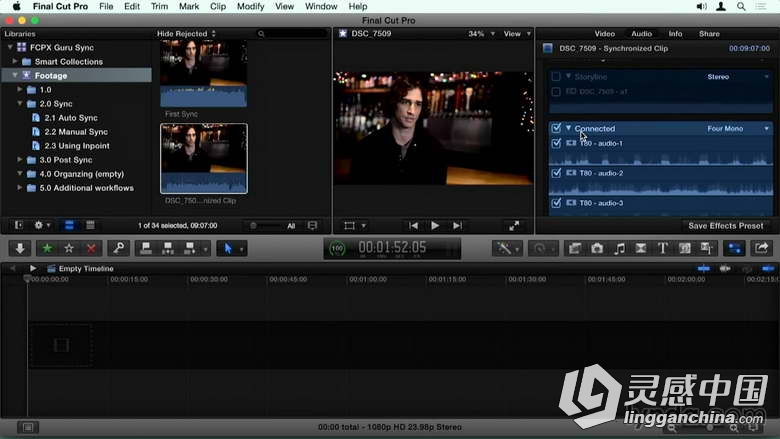Click the background tasks 100% indicator
The image size is (780, 439).
pos(337,248)
